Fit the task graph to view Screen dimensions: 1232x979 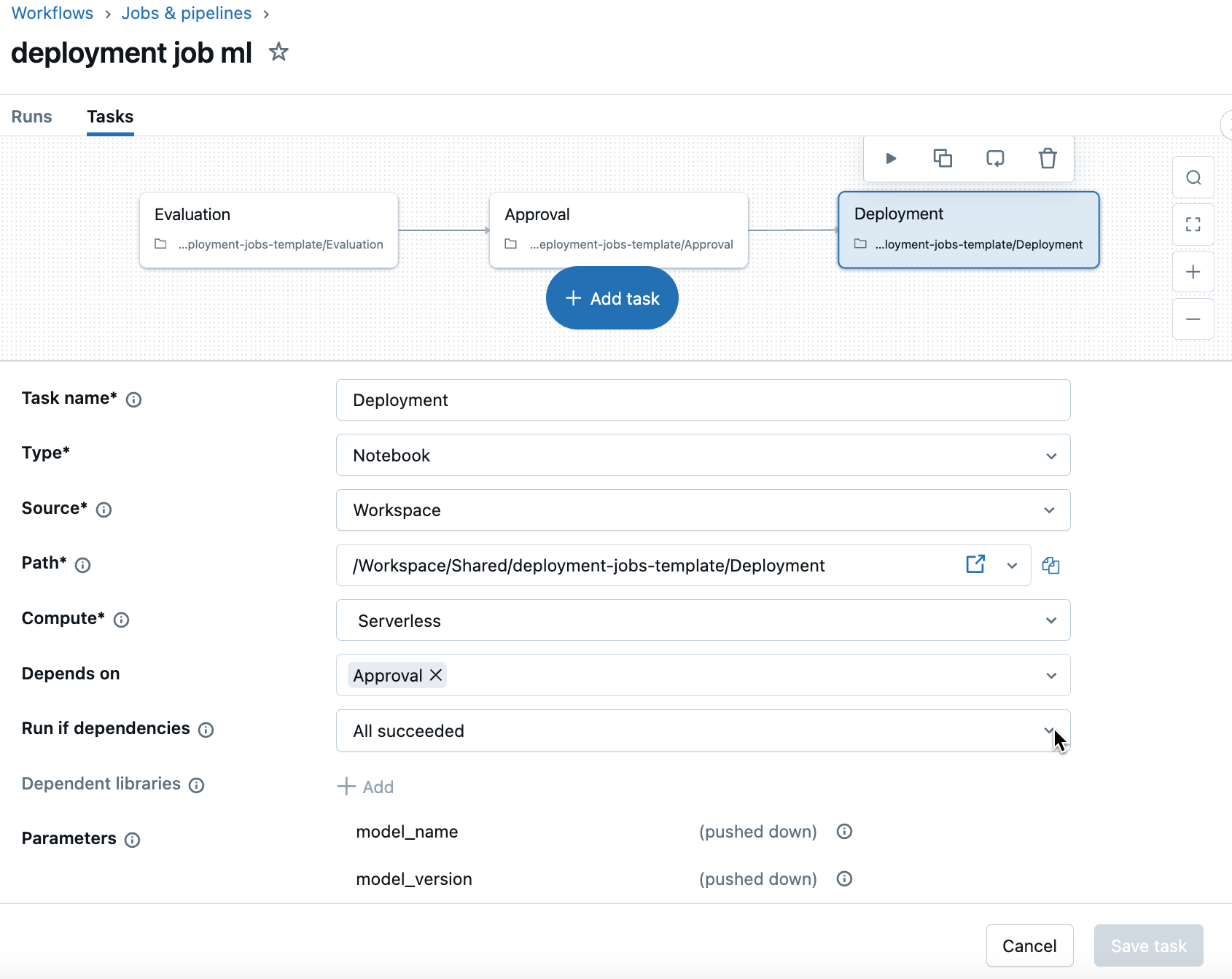point(1193,225)
